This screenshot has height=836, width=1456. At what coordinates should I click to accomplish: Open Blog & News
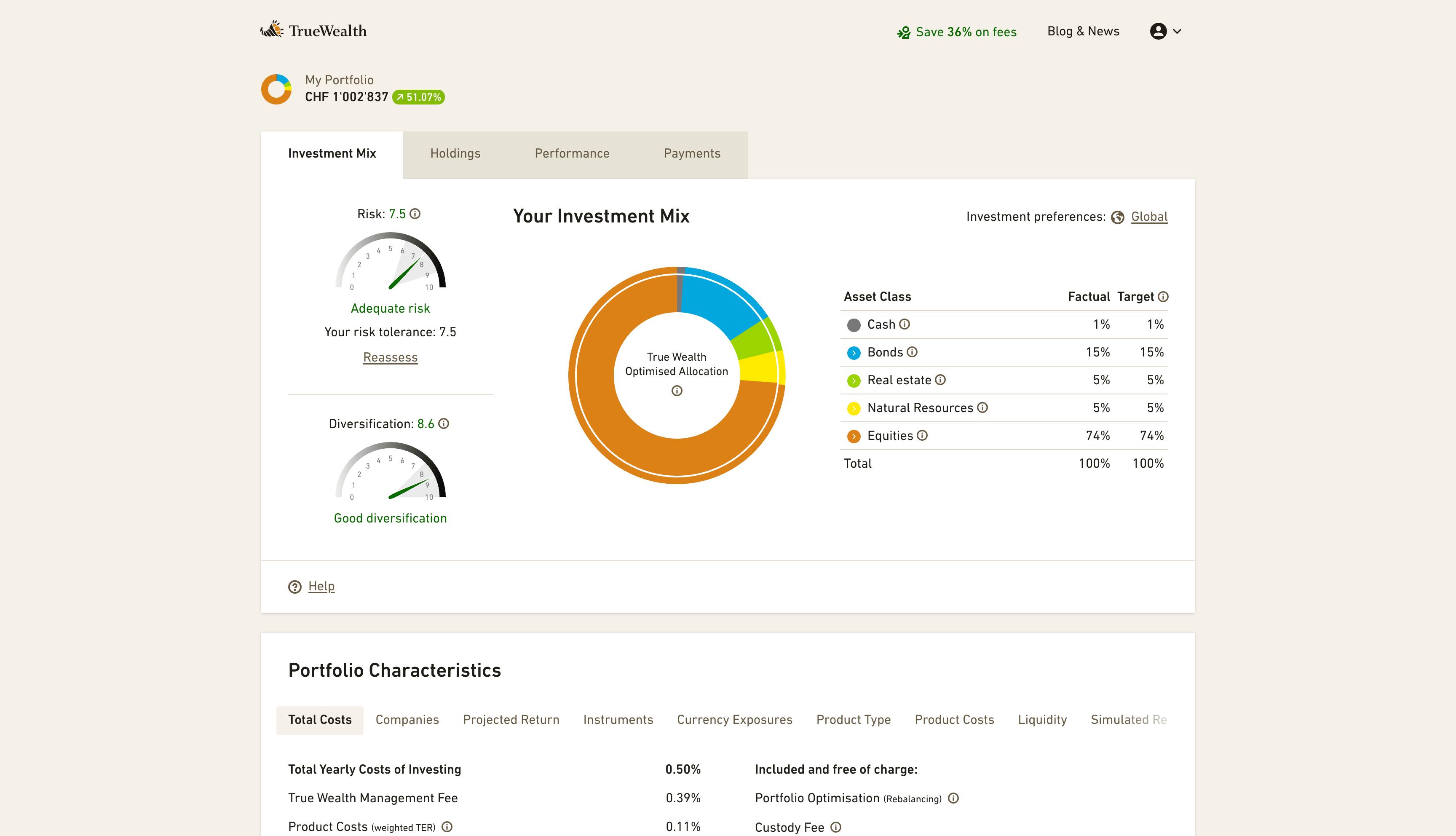(1083, 31)
